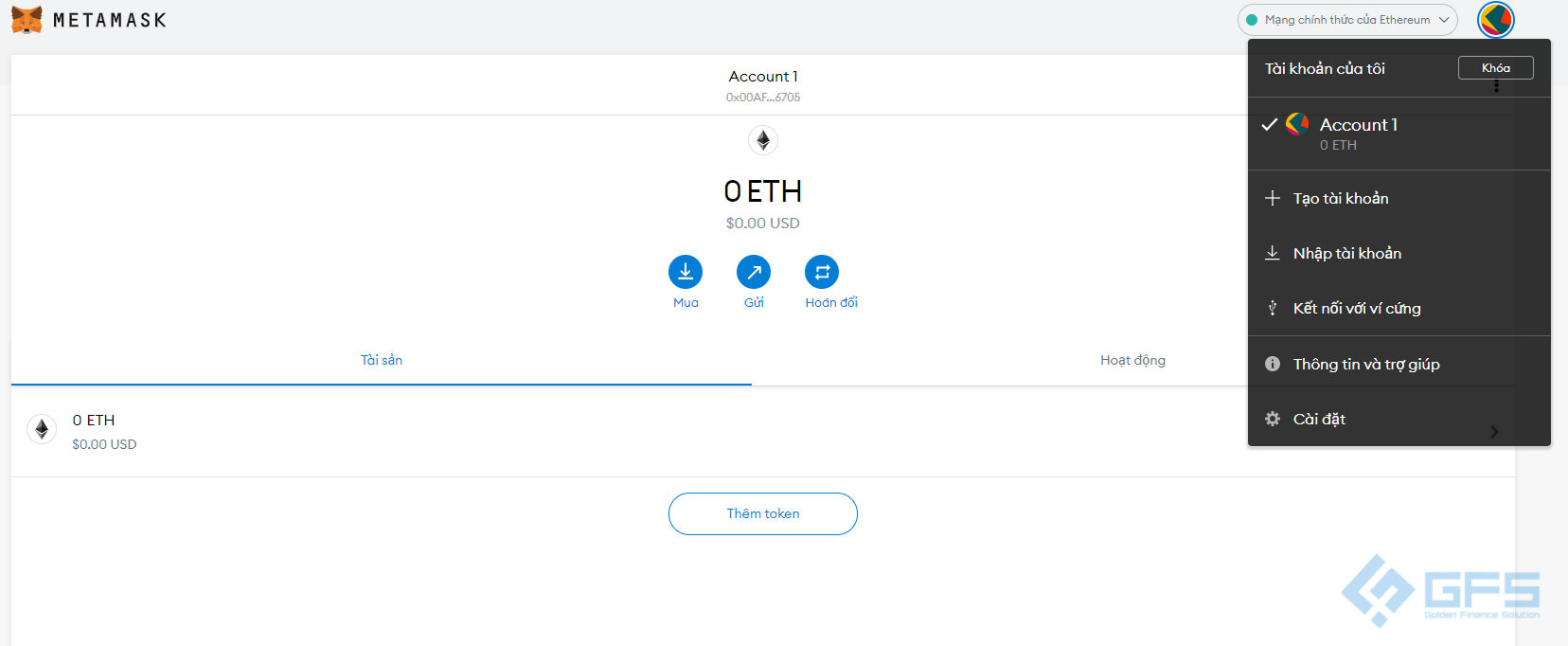1568x646 pixels.
Task: Click the $0.00 USD balance under 0 ETH
Action: click(x=763, y=224)
